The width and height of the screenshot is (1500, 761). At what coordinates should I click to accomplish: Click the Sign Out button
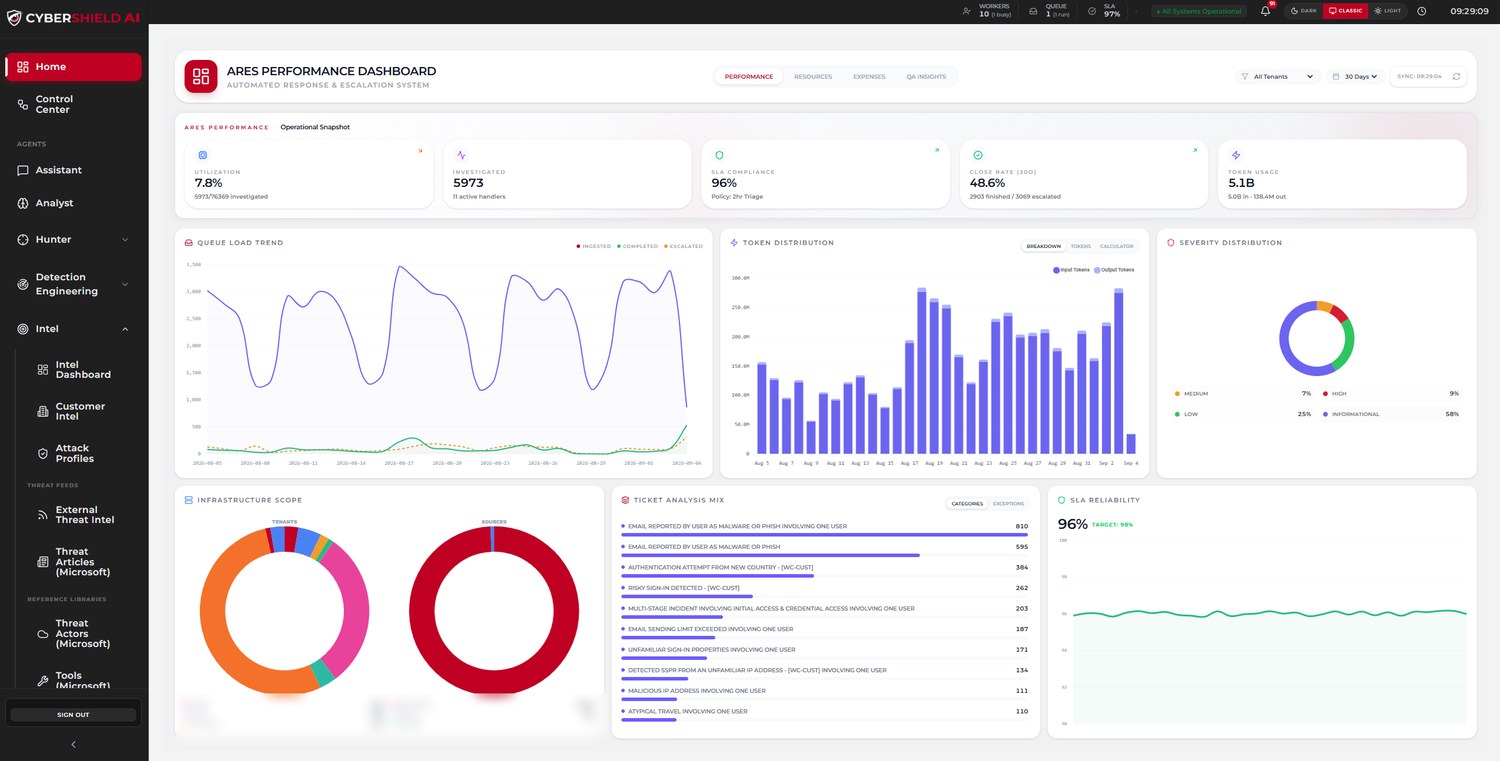click(x=73, y=715)
